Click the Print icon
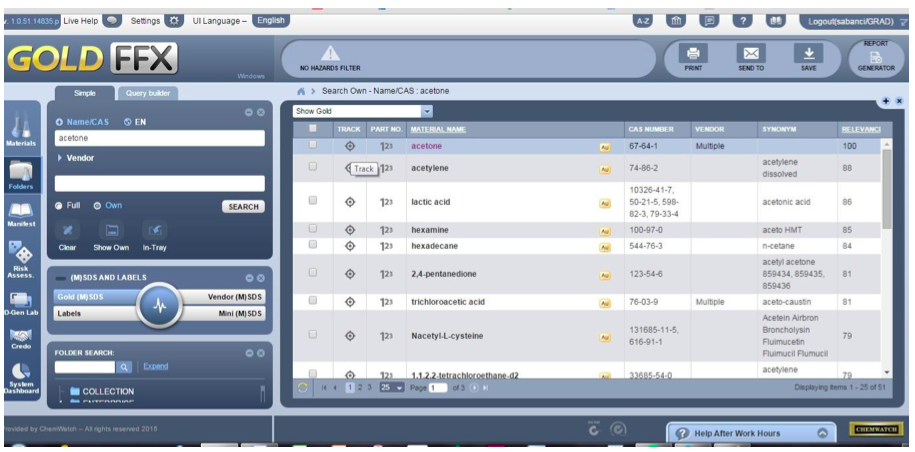Image resolution: width=915 pixels, height=452 pixels. coord(693,54)
